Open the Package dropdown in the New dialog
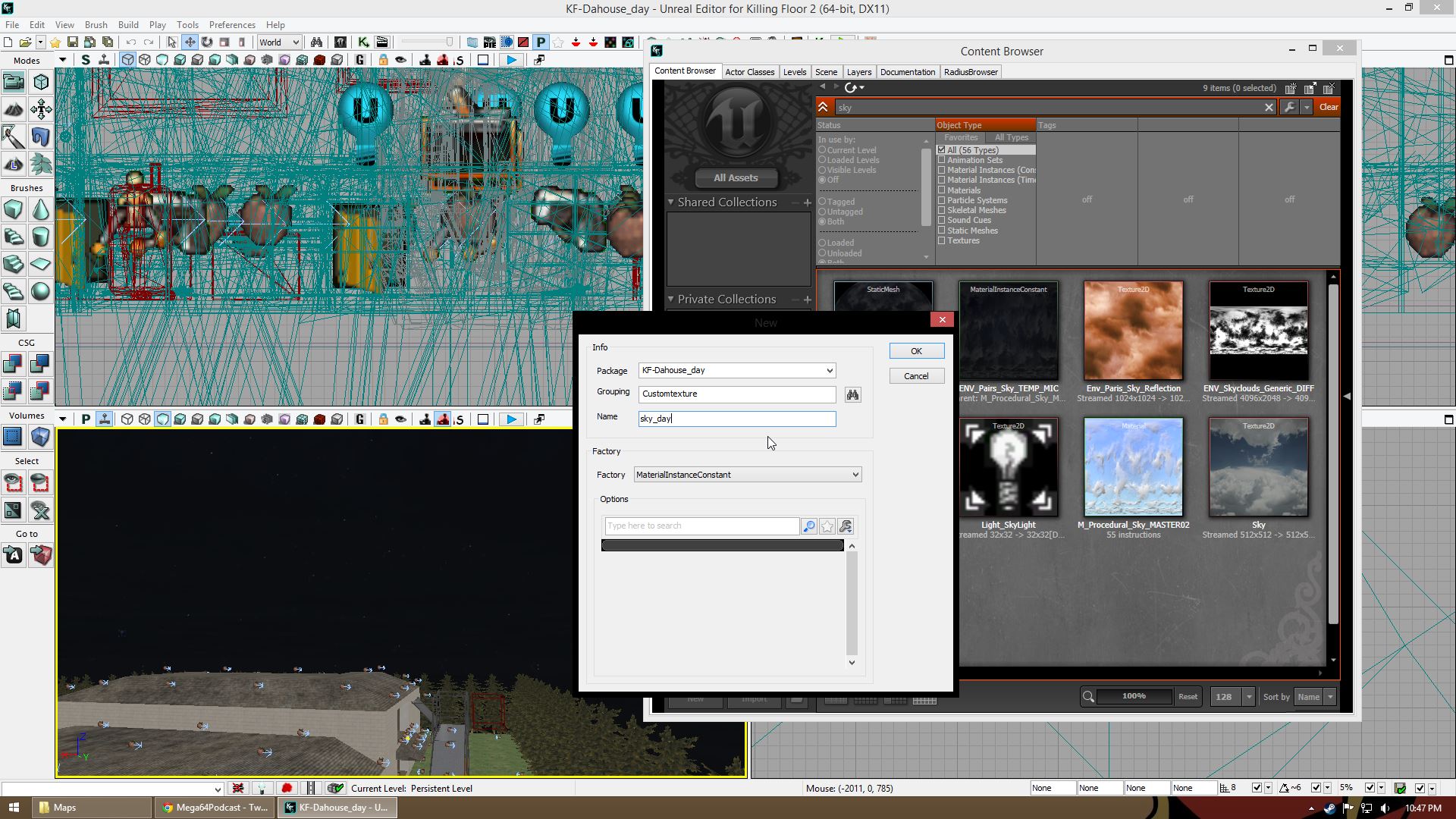 pyautogui.click(x=830, y=371)
